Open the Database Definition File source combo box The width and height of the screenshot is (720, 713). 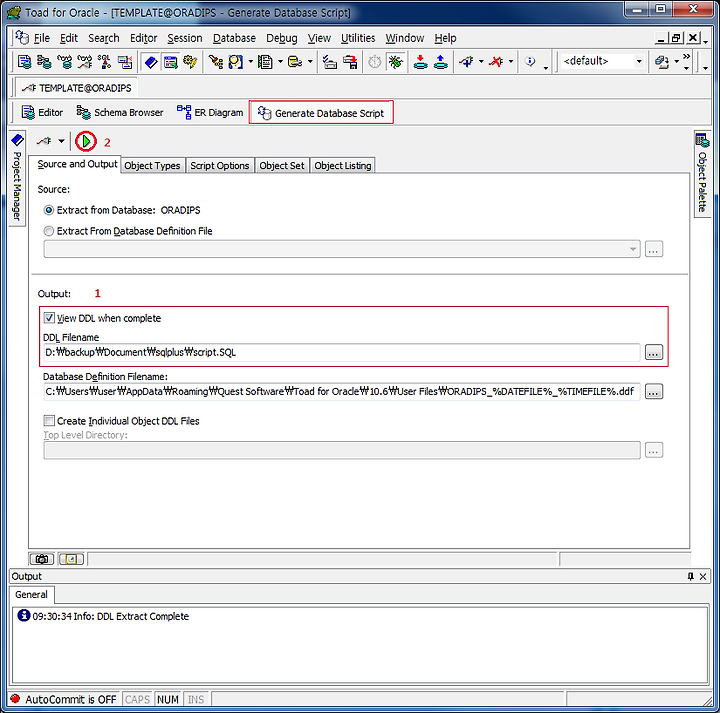(x=342, y=249)
